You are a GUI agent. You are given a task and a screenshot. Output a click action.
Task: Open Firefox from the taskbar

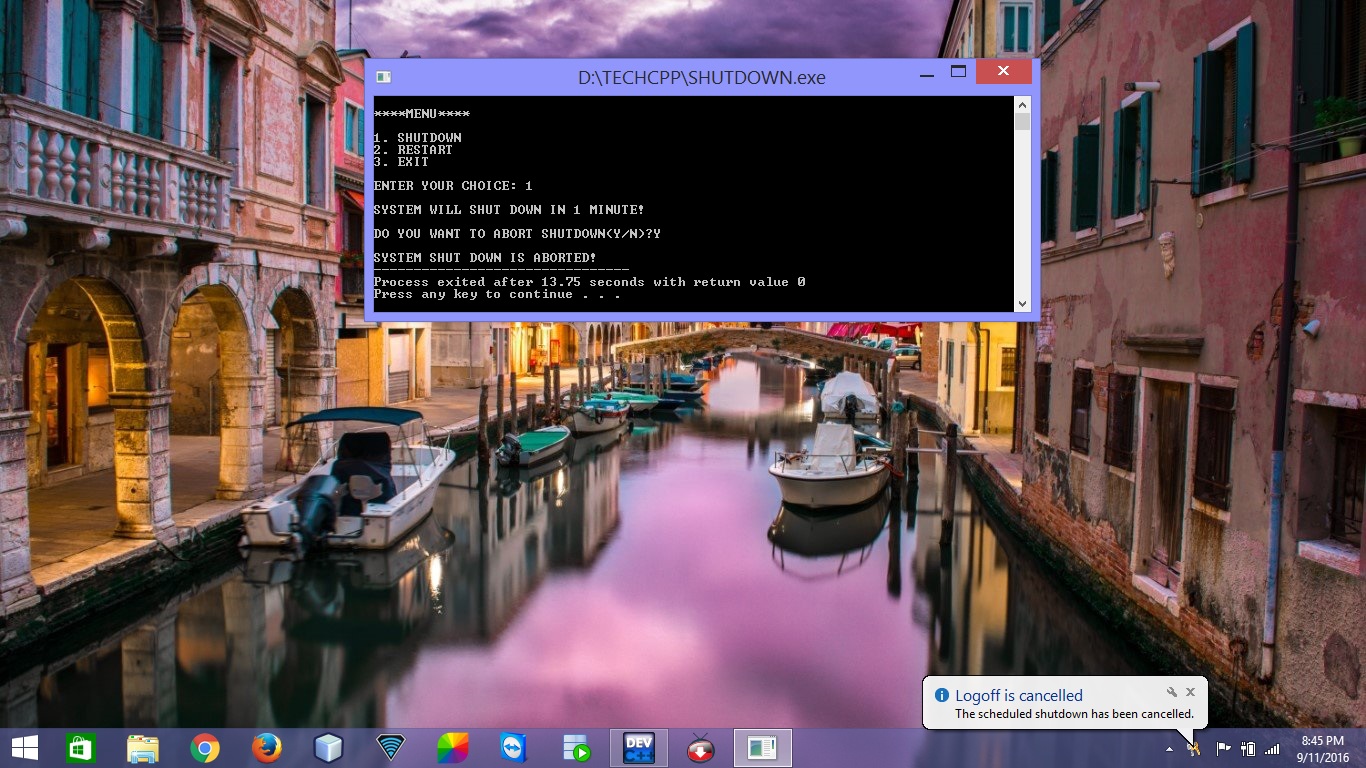click(x=267, y=747)
